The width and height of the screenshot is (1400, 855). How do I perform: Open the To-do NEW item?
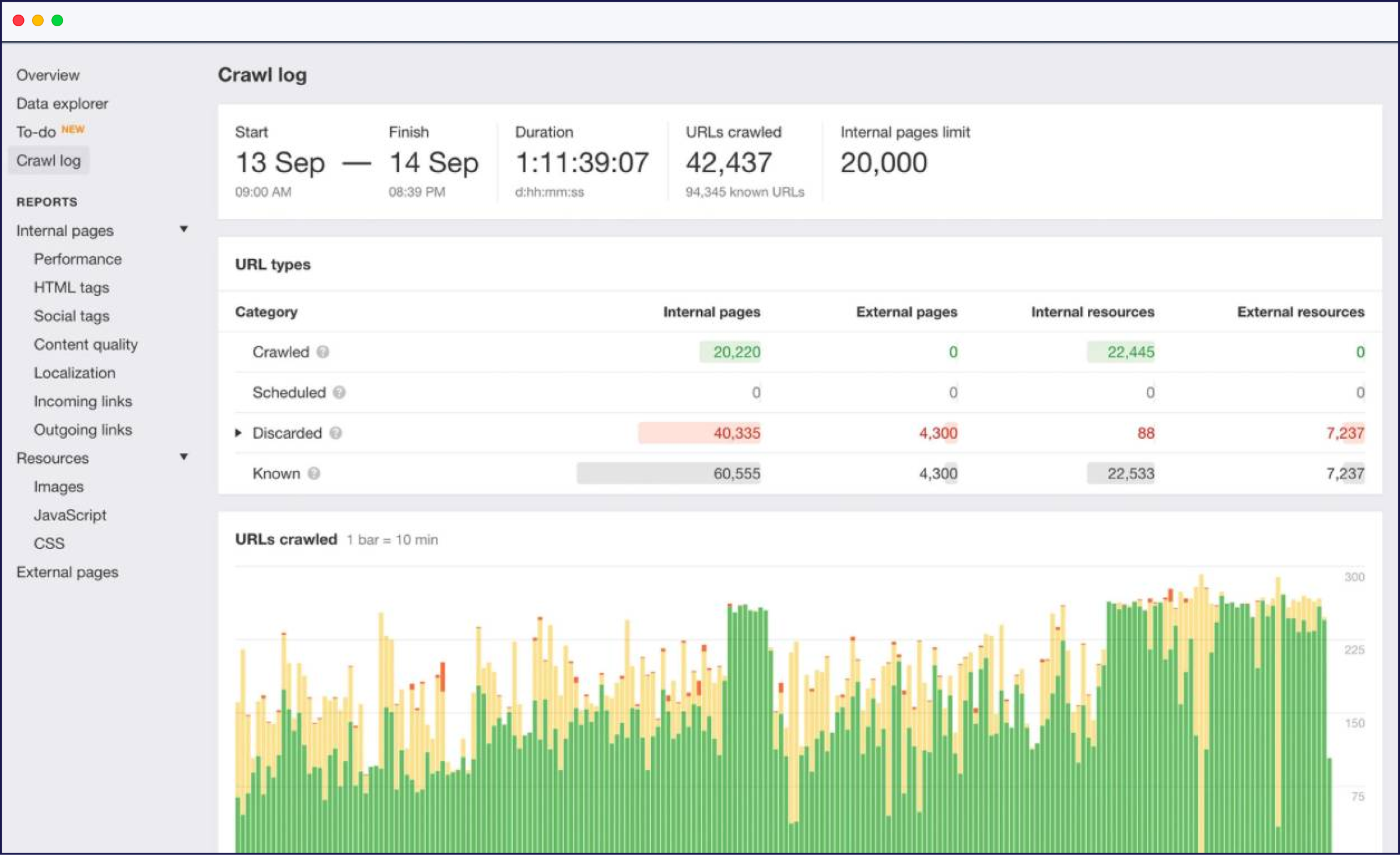[x=36, y=132]
